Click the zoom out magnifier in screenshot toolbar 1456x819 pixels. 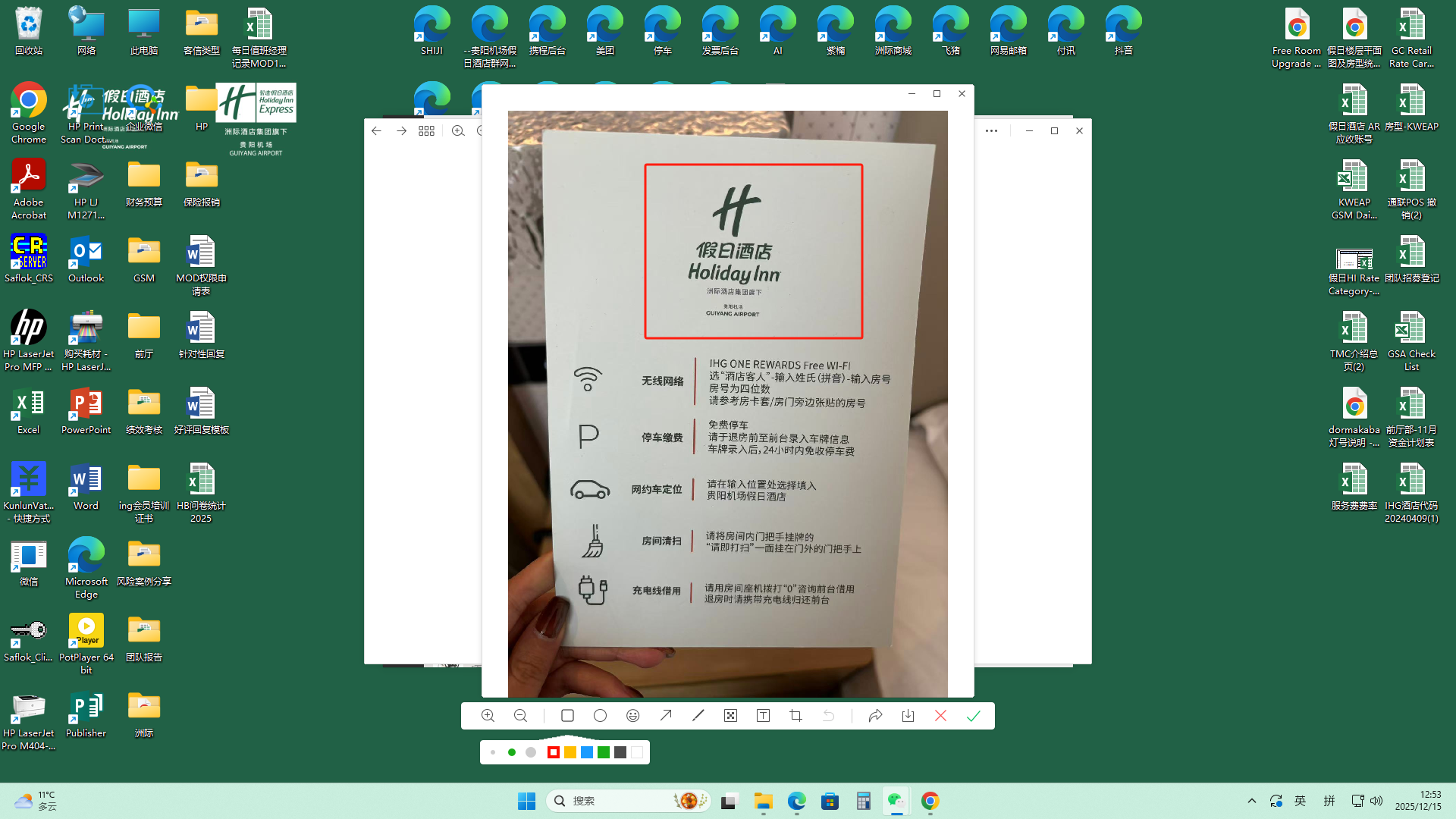tap(520, 716)
